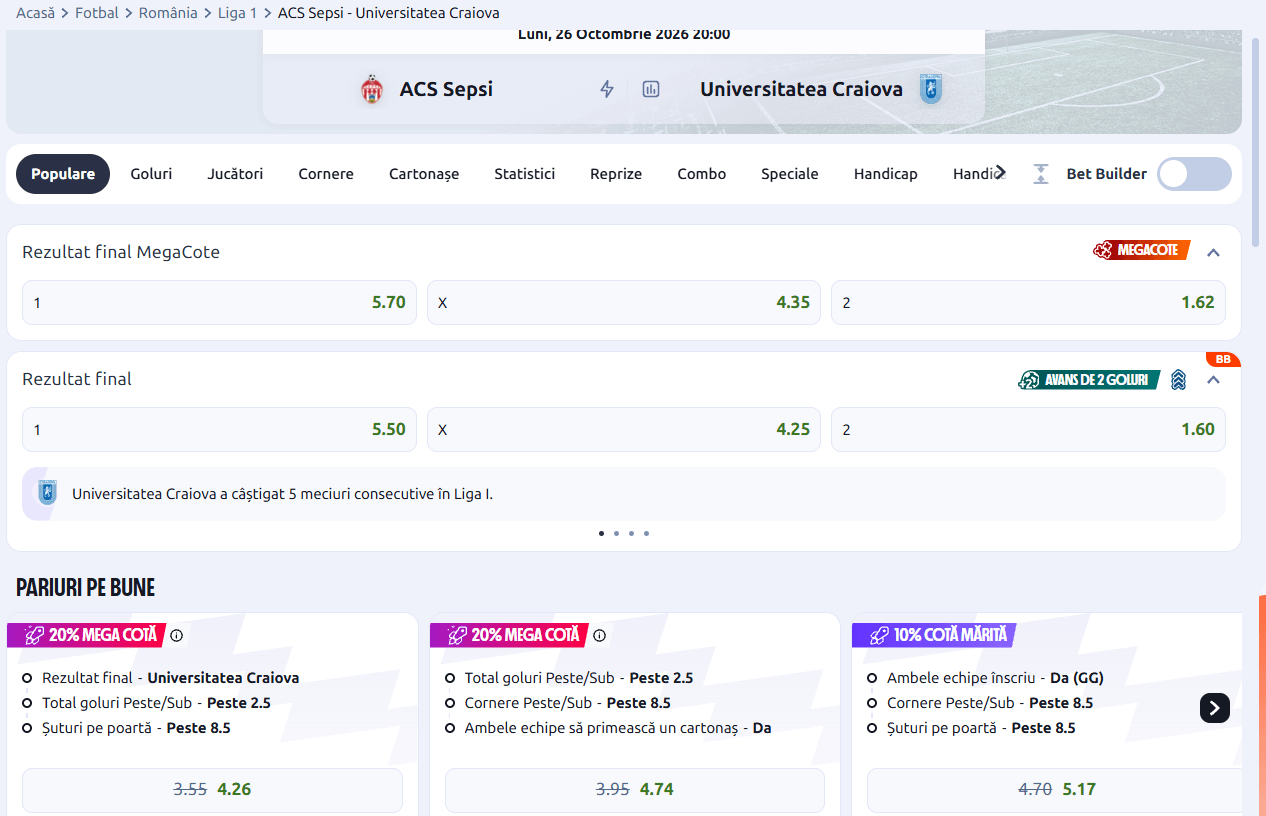Go to Liga 1 breadcrumb link
This screenshot has width=1266, height=816.
tap(237, 13)
